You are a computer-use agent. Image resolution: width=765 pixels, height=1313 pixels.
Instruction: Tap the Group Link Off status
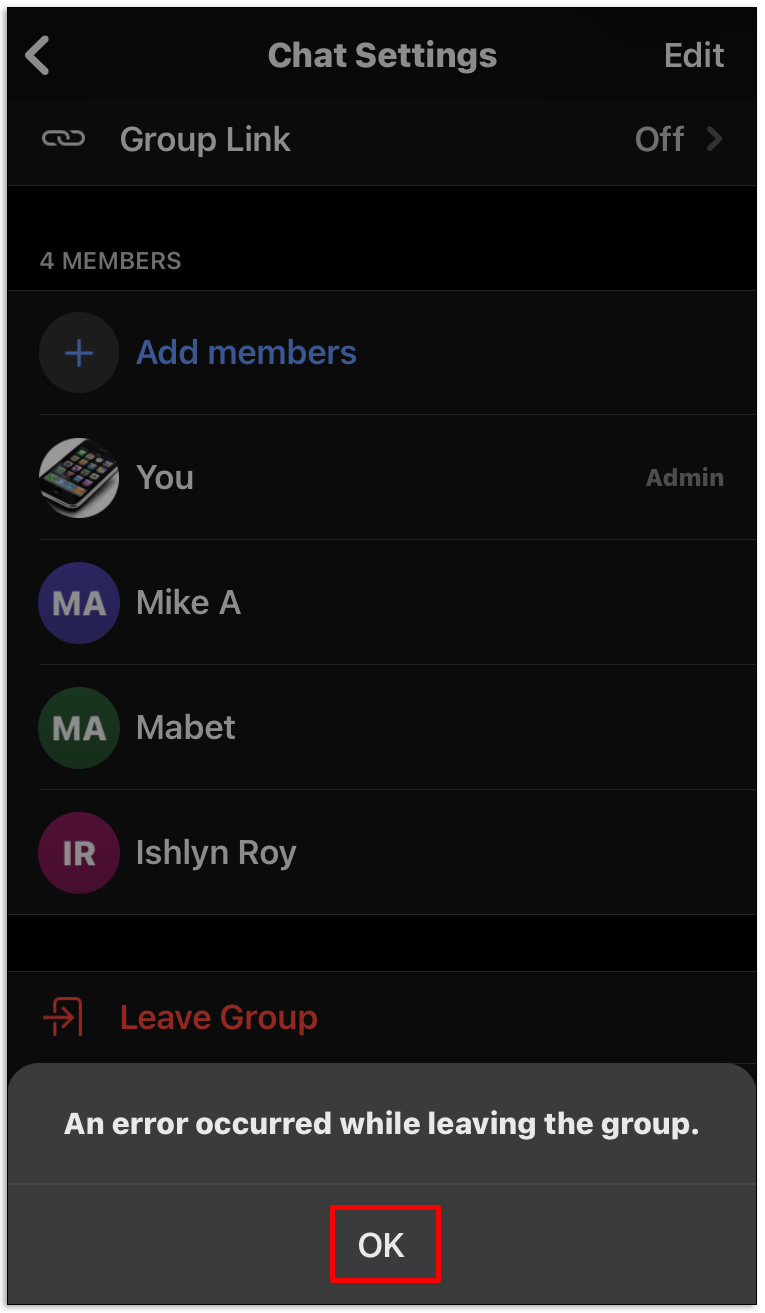coord(659,139)
